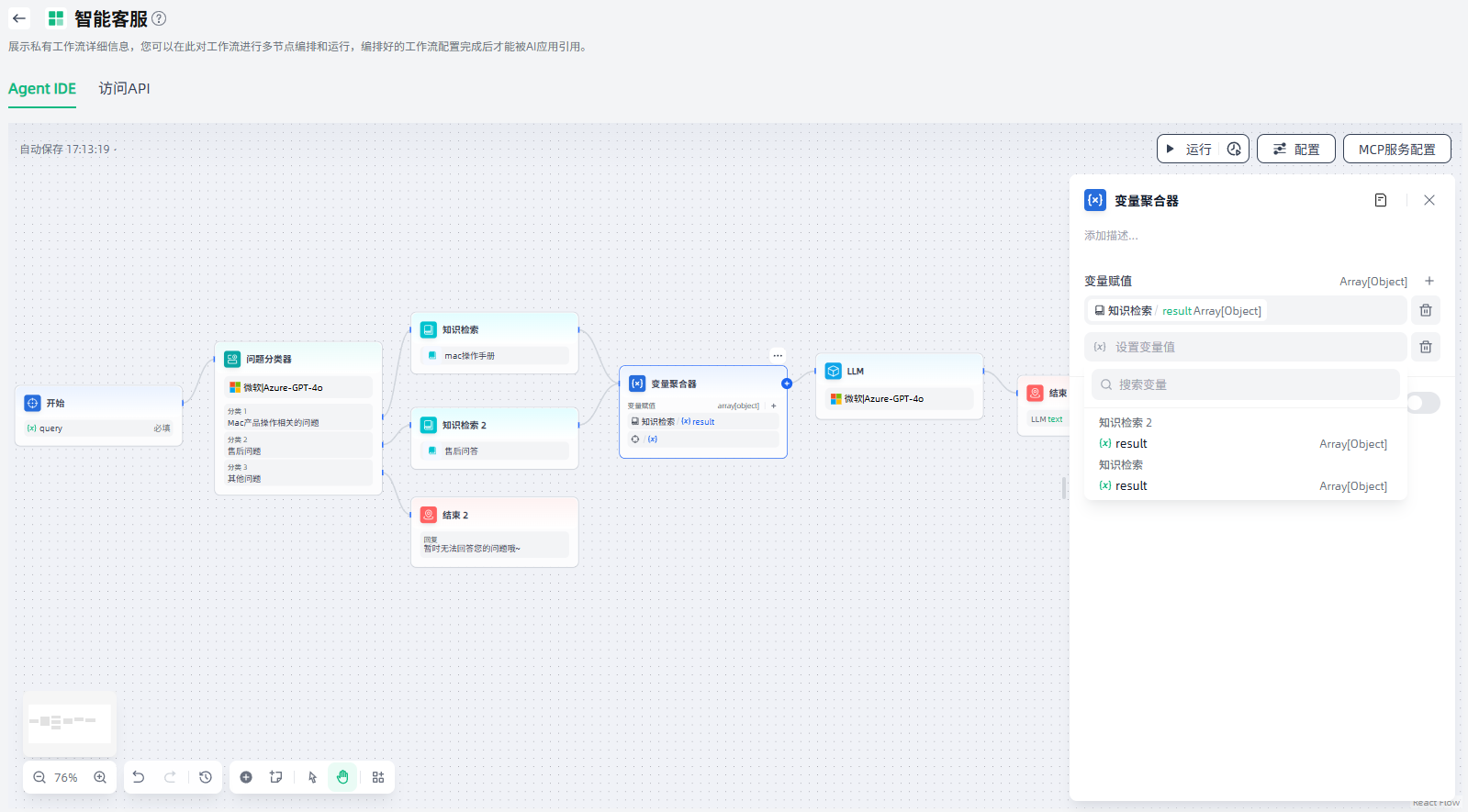Select result under 知识检索 in dropdown
The width and height of the screenshot is (1468, 812).
click(x=1131, y=486)
